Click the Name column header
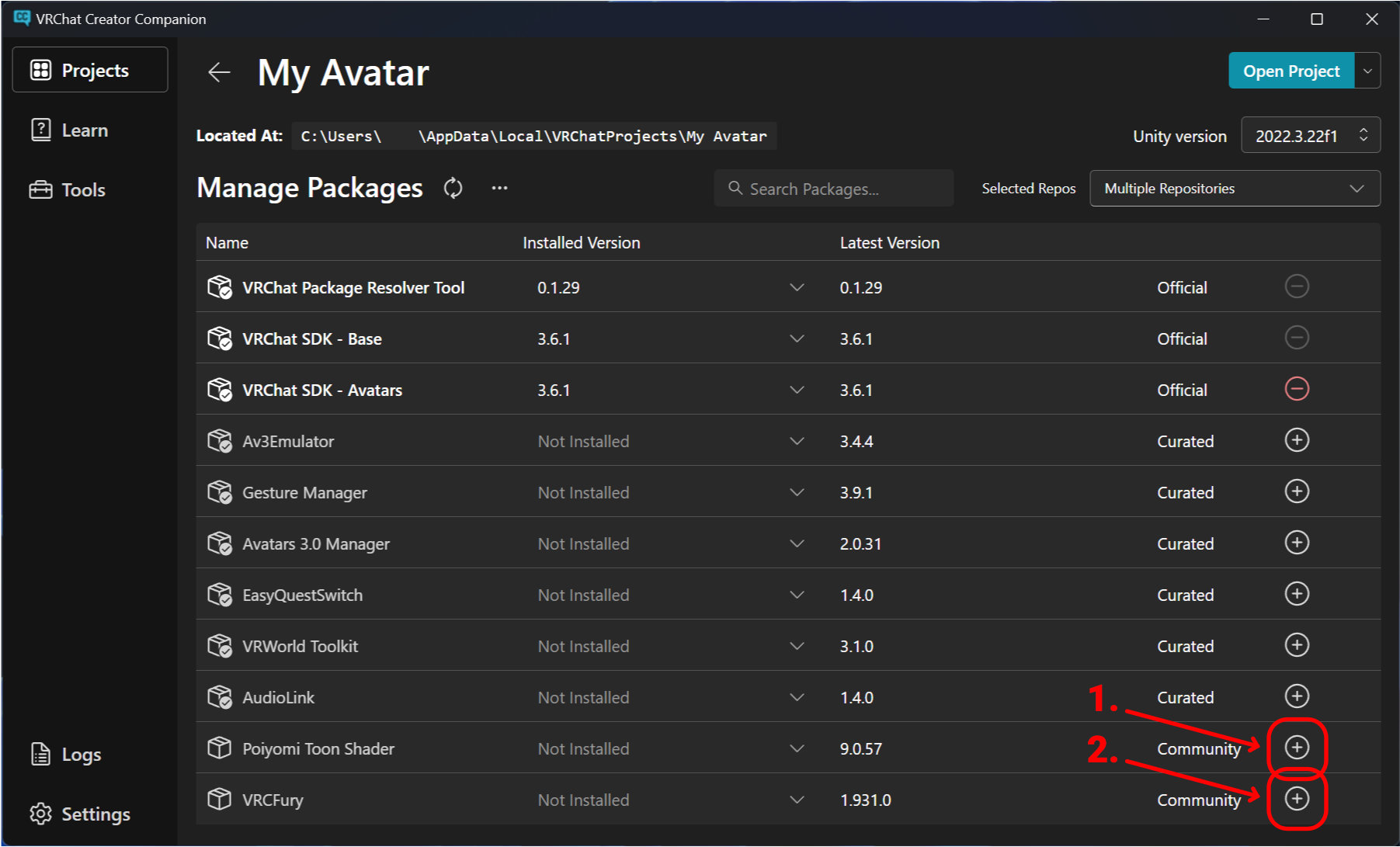Screen dimensions: 1400x847 tap(227, 242)
